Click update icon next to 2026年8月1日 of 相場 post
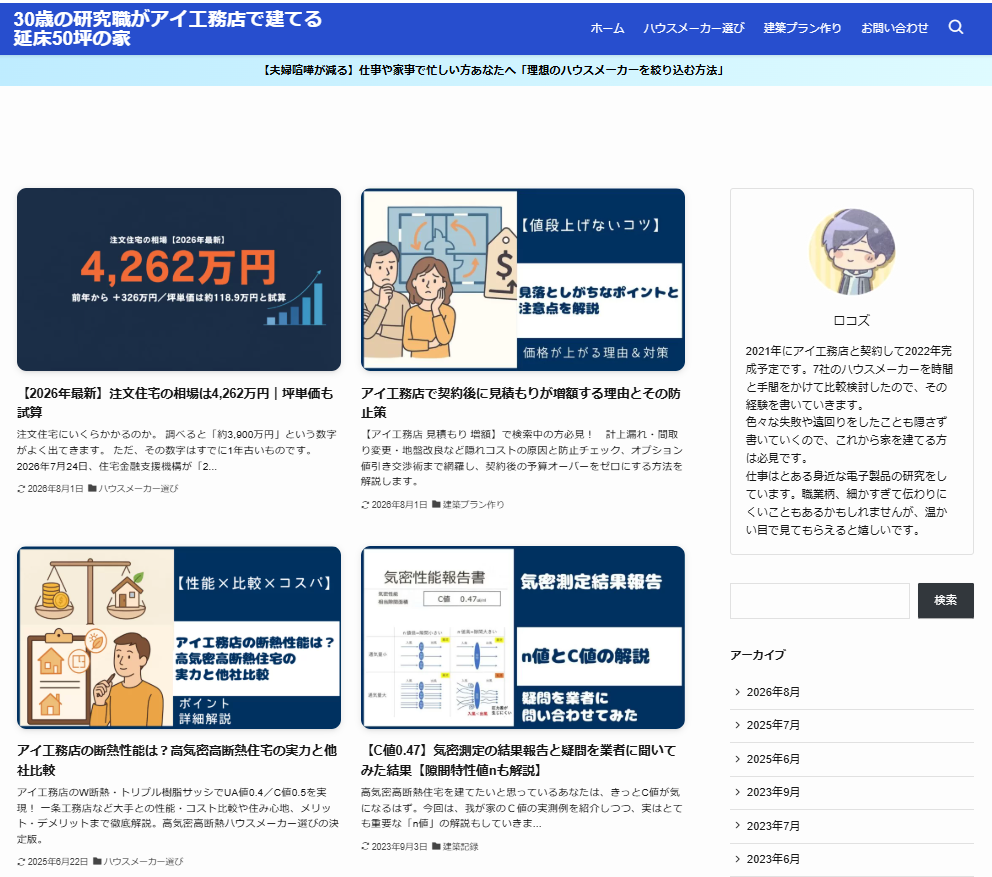The height and width of the screenshot is (877, 992). click(x=21, y=488)
